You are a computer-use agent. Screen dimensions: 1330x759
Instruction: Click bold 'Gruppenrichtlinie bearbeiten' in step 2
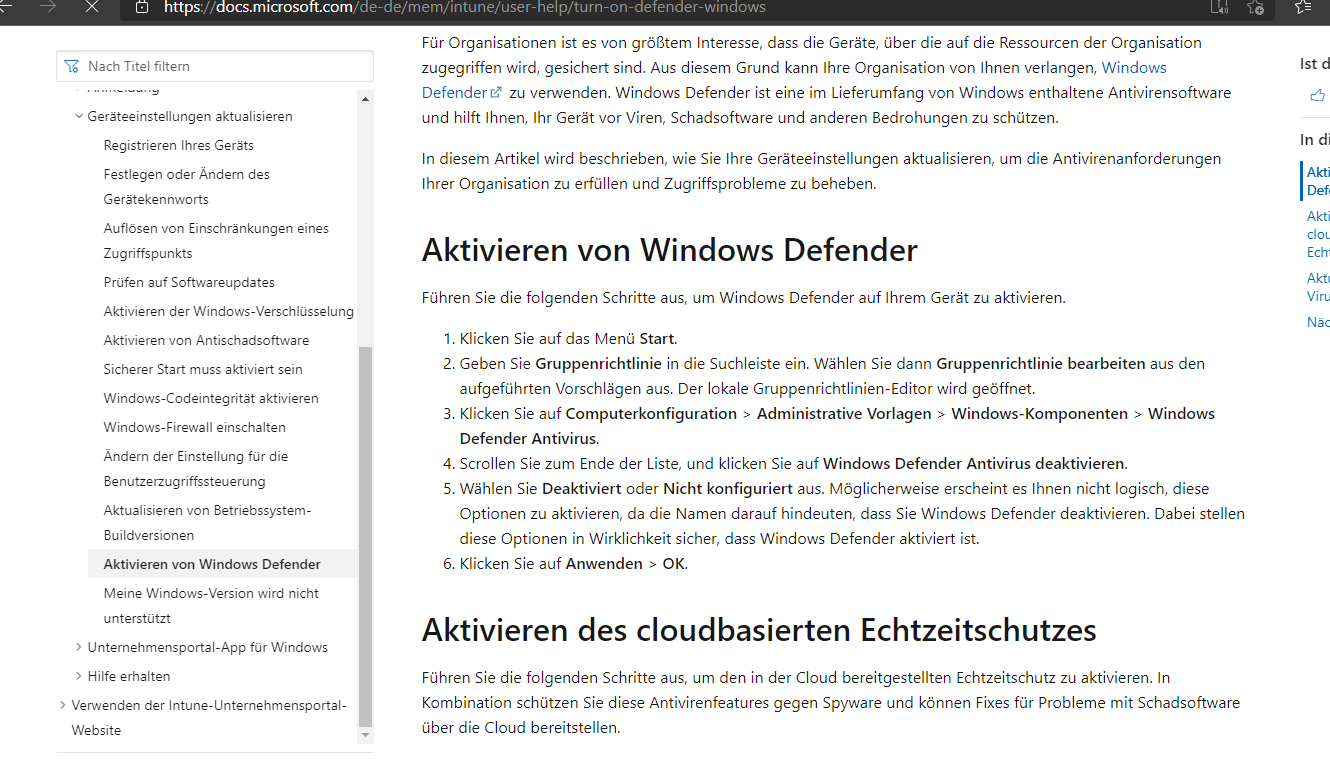1041,363
